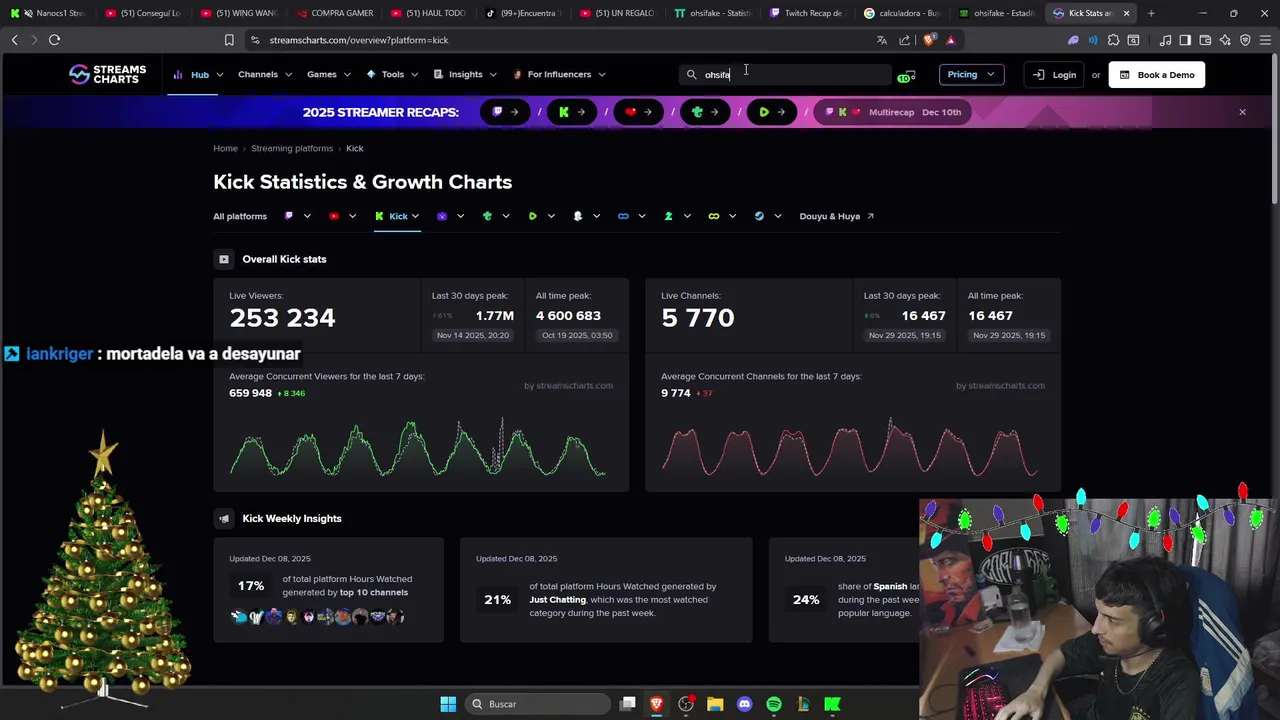Open the Windows Start menu
Screen dimensions: 1280x720
448,704
